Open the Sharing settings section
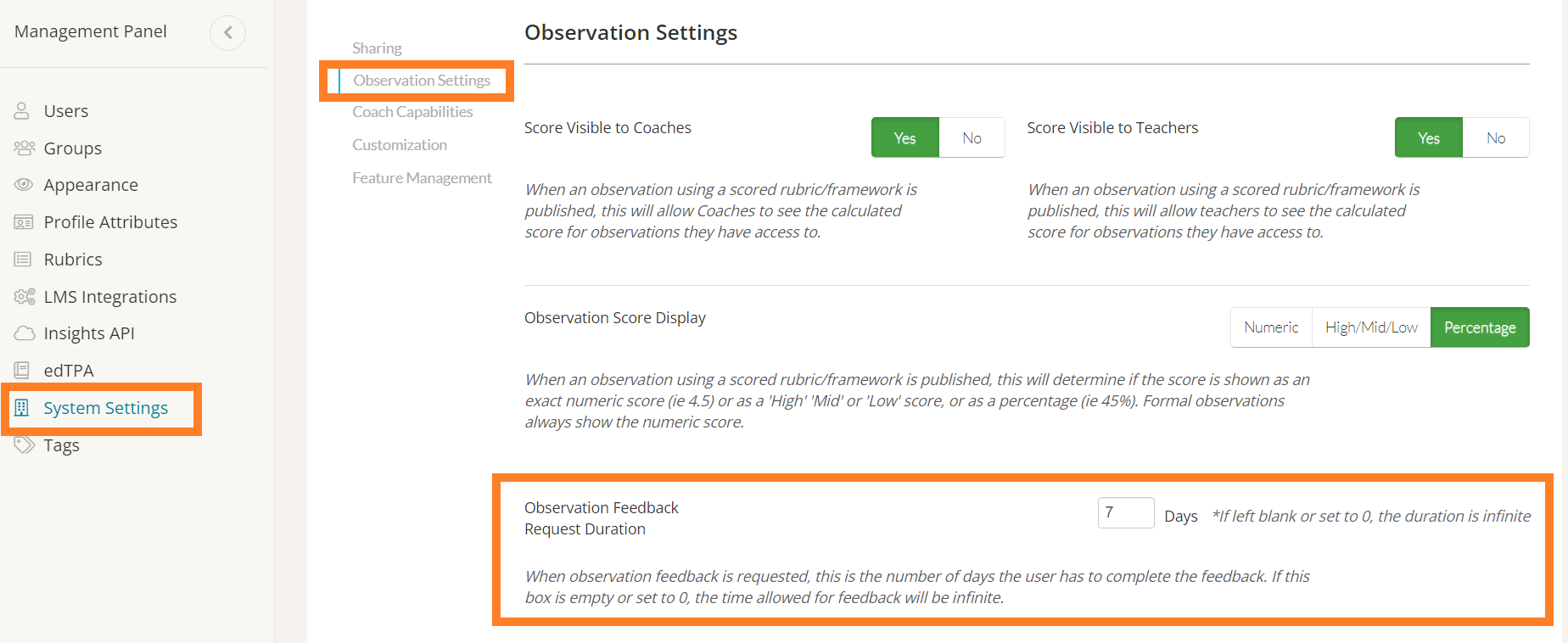The height and width of the screenshot is (643, 1568). pos(377,48)
